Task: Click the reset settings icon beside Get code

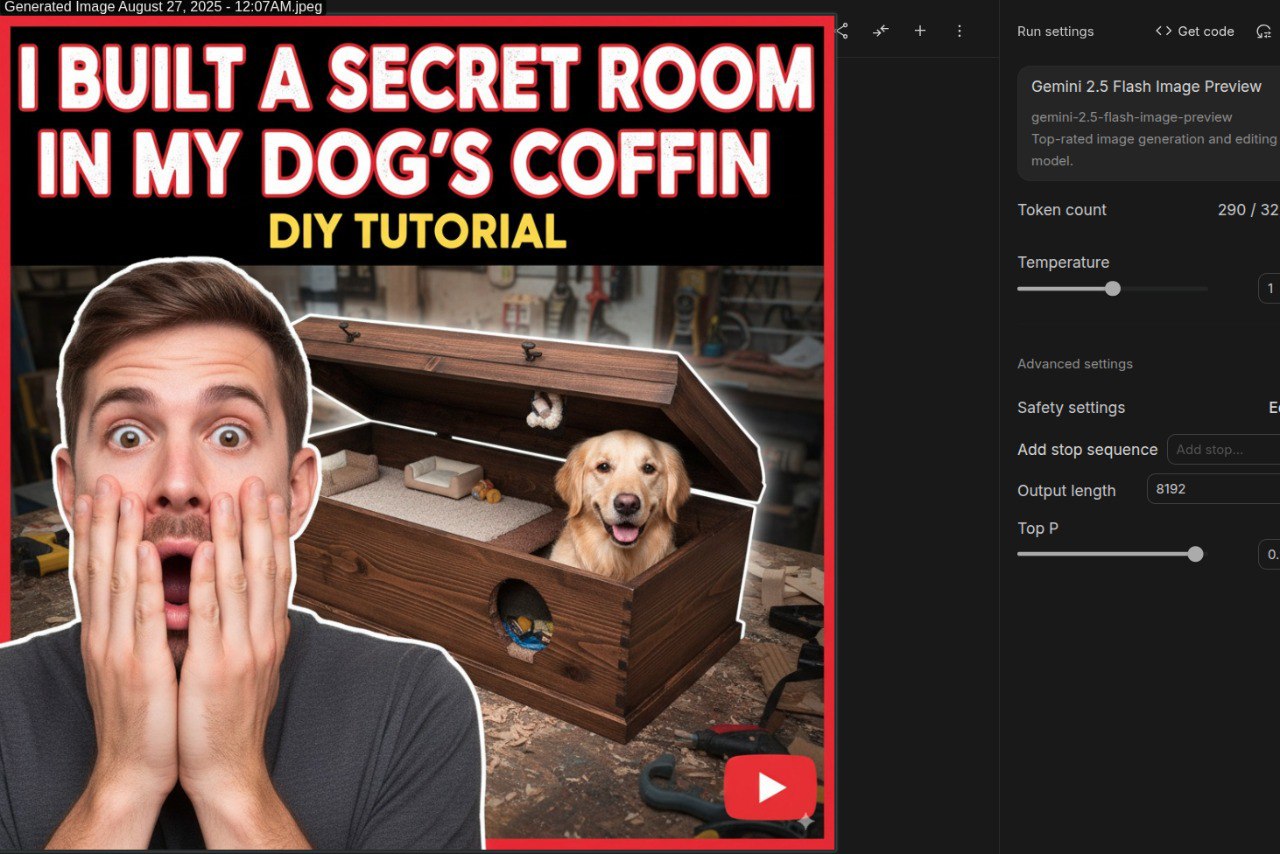Action: tap(1263, 31)
